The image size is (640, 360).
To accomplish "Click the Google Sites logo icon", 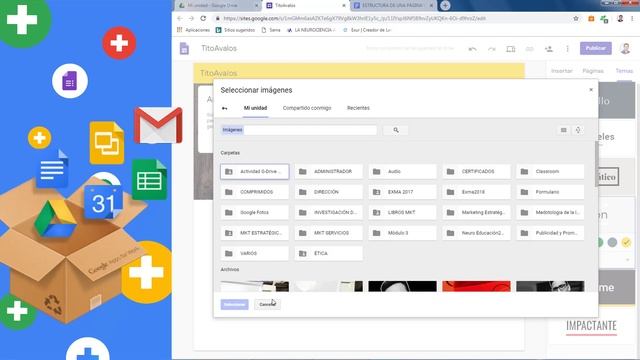I will (x=184, y=49).
